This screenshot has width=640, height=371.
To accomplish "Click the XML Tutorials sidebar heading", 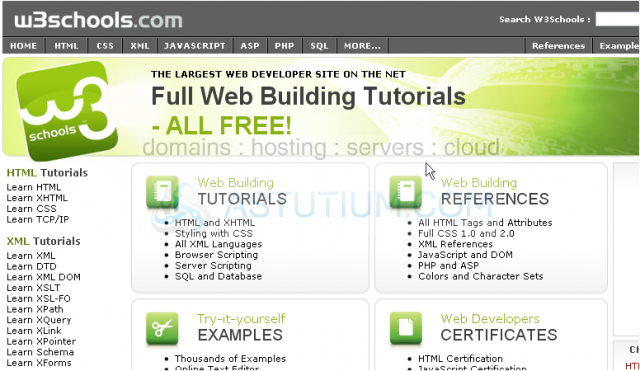I will point(43,241).
